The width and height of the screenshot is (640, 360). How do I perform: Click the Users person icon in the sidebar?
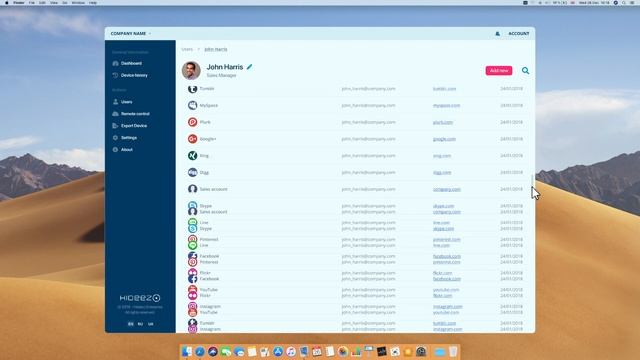[x=116, y=102]
